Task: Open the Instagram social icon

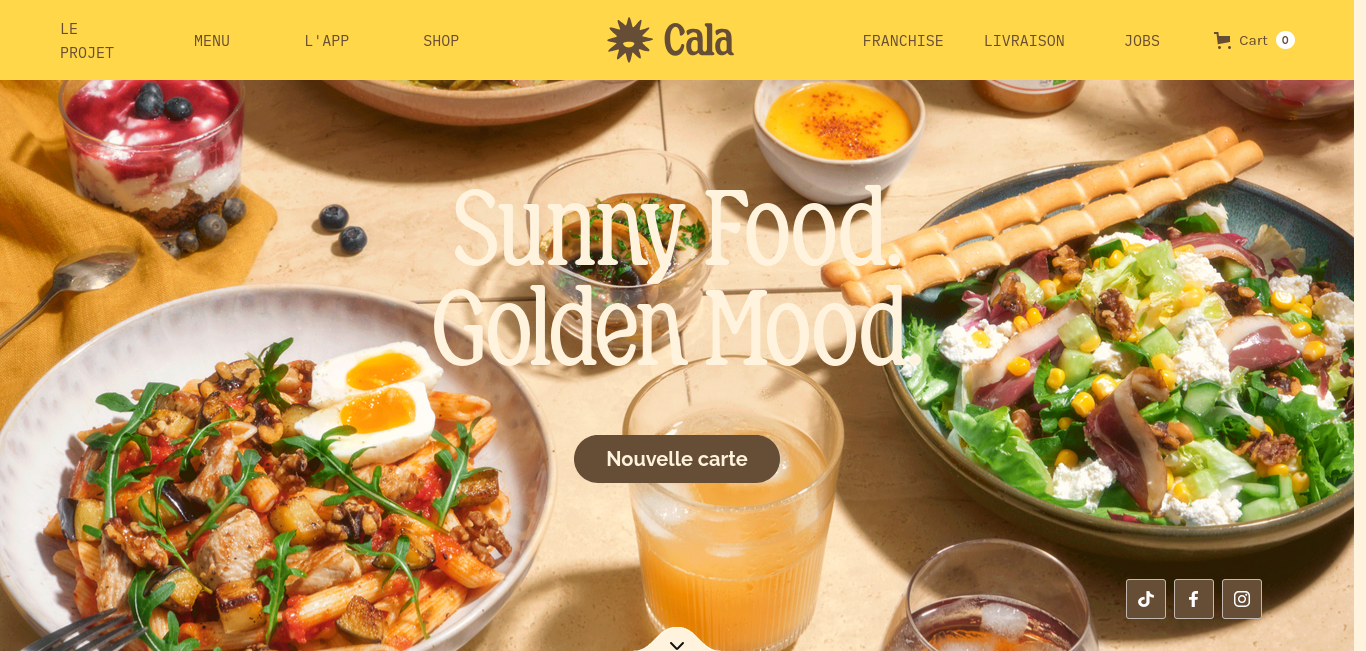Action: [x=1241, y=599]
